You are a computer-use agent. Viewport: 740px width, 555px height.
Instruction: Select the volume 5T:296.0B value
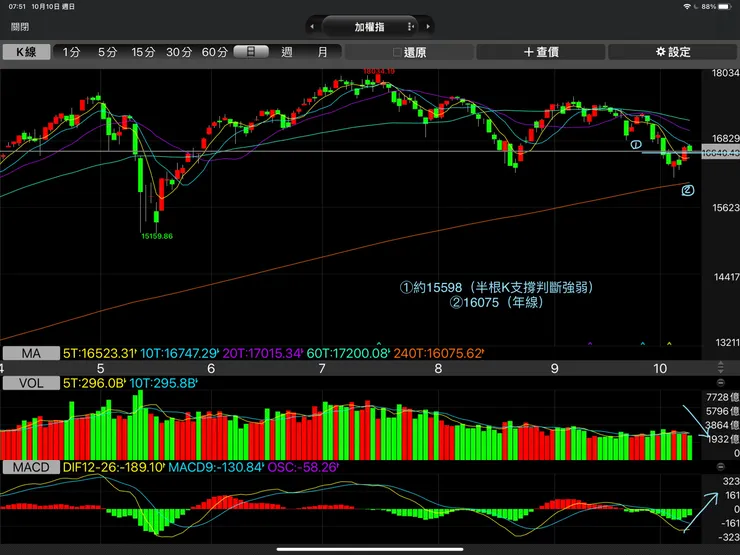click(x=94, y=383)
